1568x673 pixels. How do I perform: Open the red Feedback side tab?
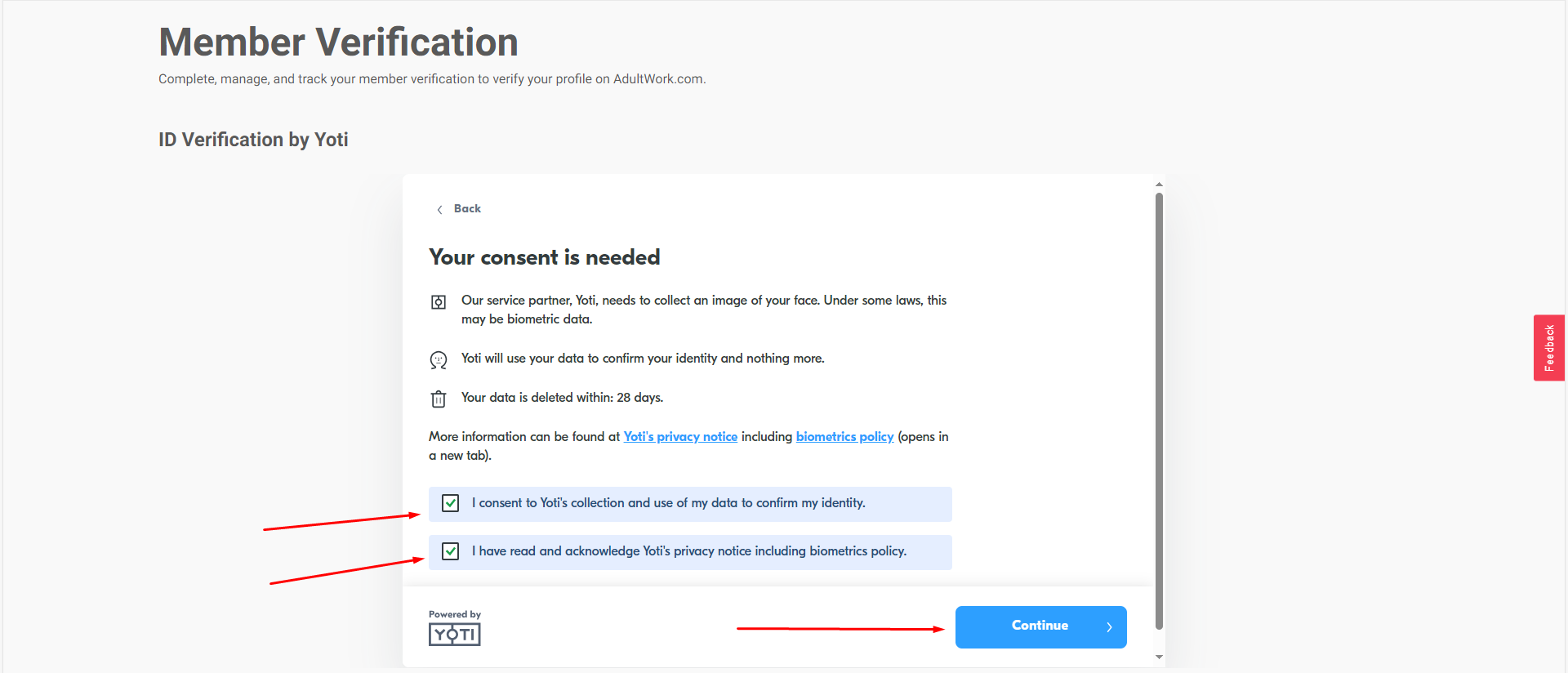click(1548, 348)
